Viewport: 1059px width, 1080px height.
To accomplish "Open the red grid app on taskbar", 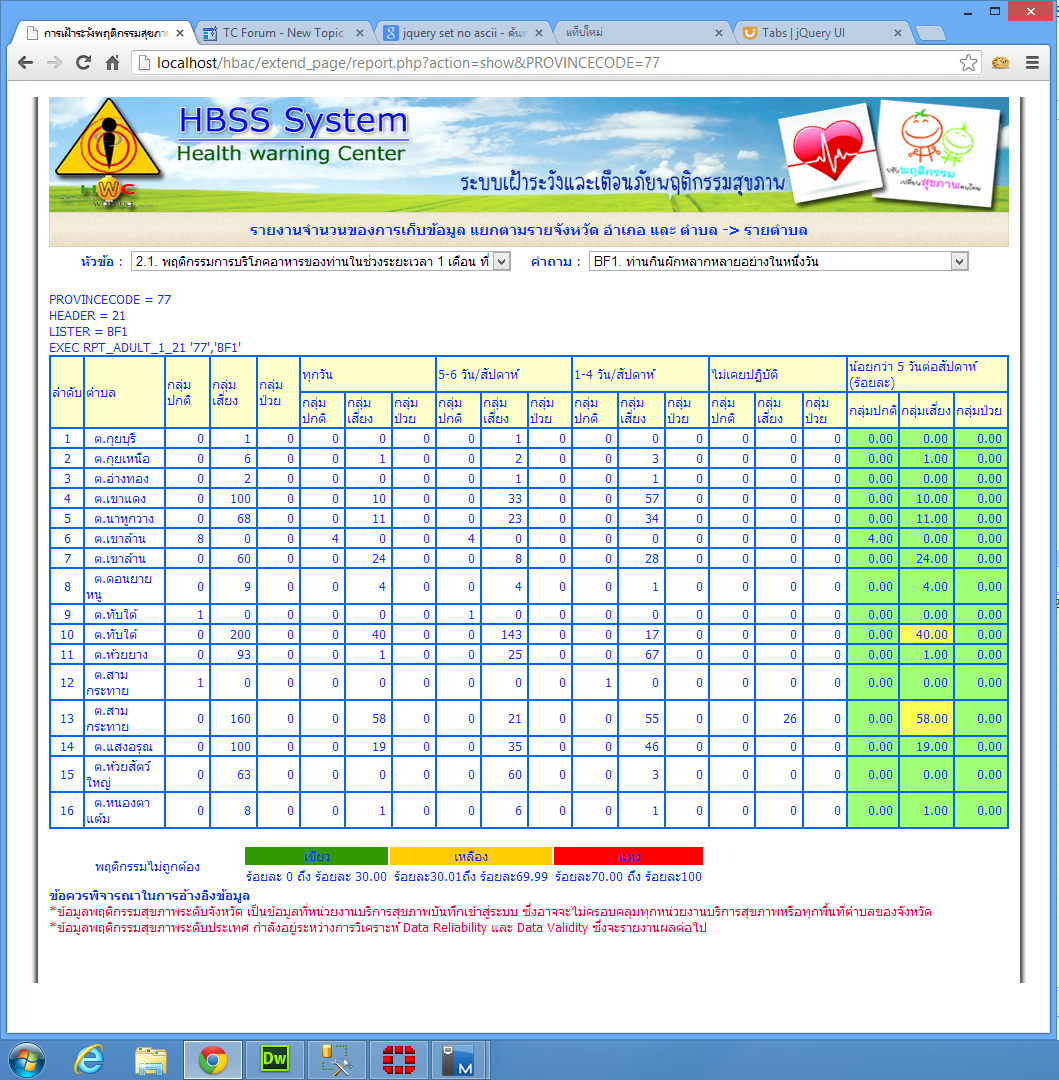I will click(399, 1060).
